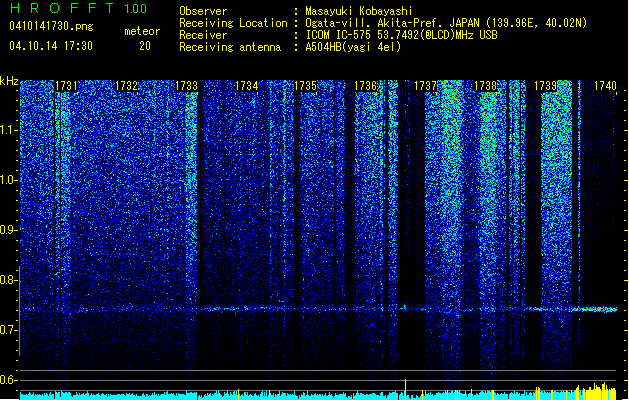Click the 1735 time marker
The image size is (629, 400).
click(306, 86)
